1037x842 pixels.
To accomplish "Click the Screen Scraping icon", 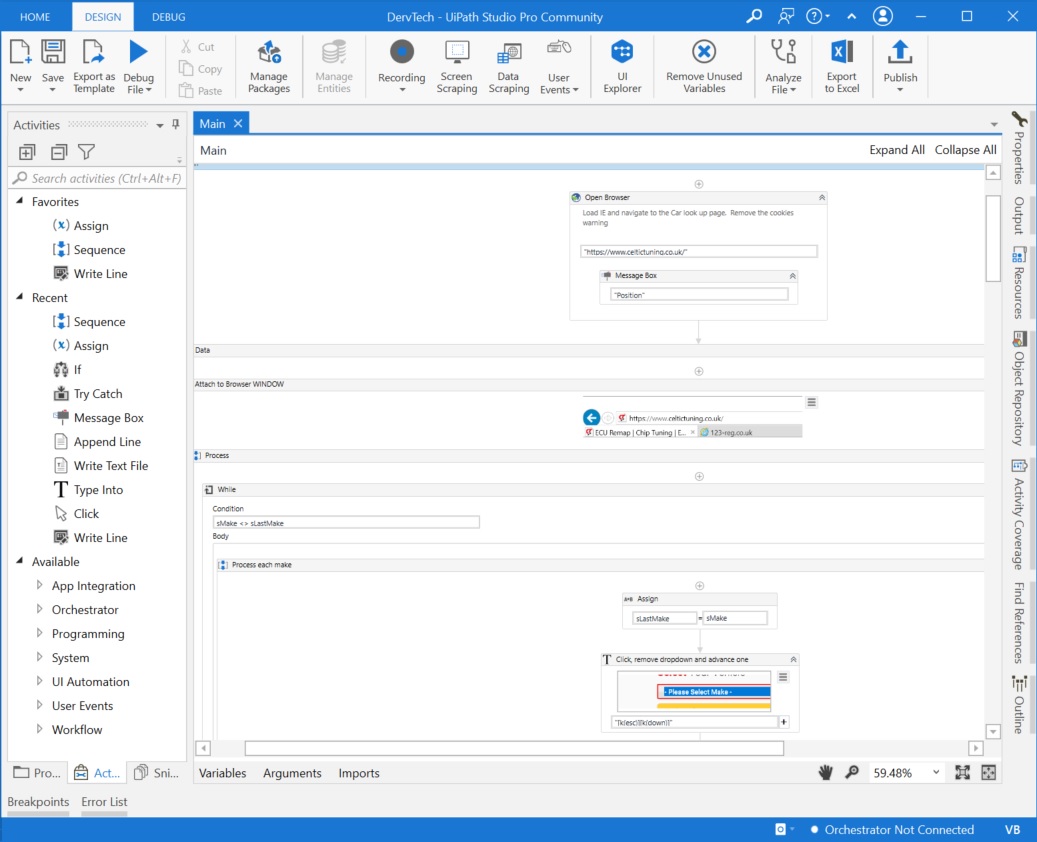I will (x=457, y=53).
